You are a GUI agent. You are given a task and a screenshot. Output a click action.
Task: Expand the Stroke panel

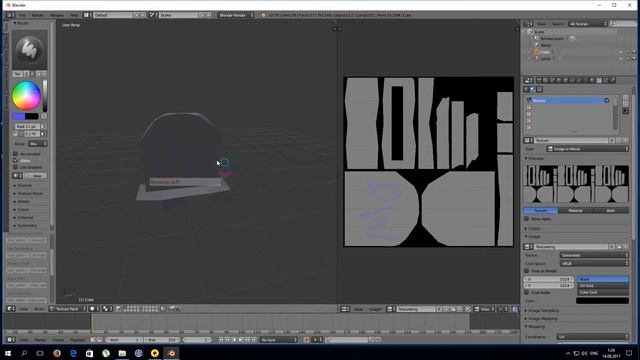23,202
